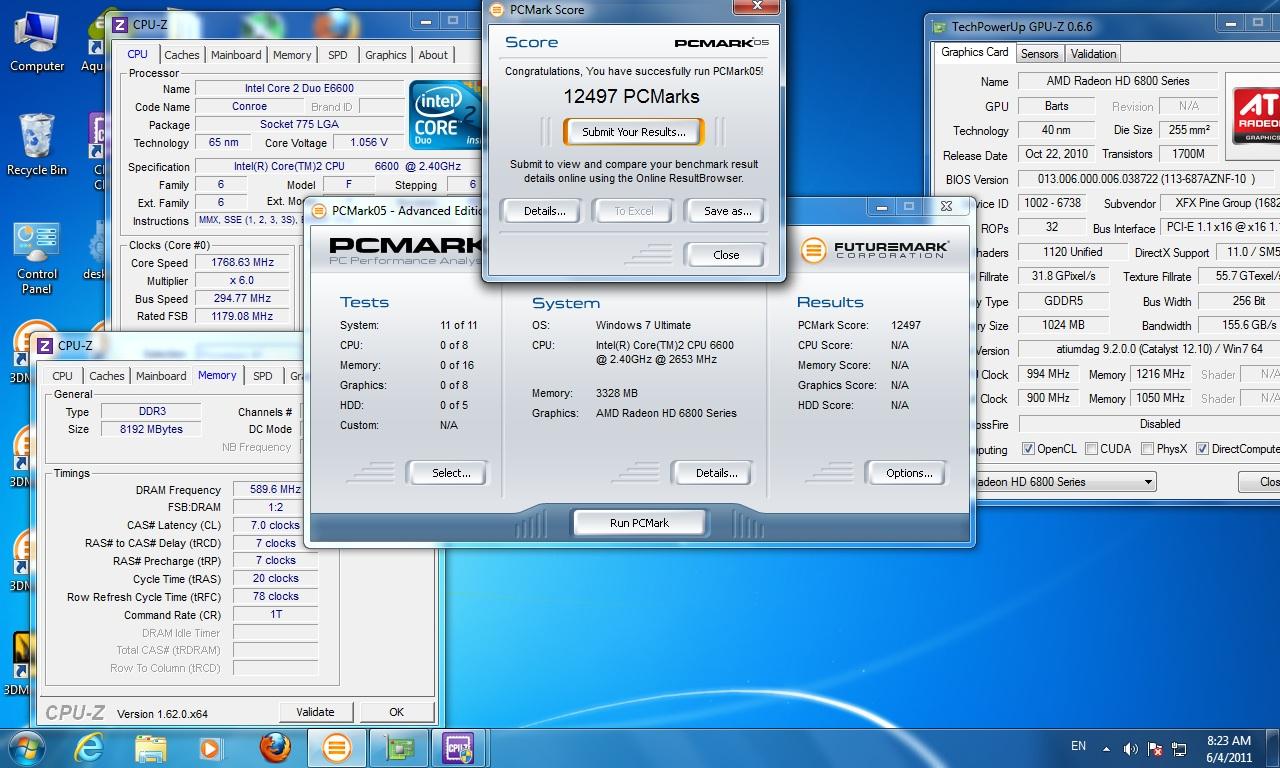Click the CAS# Latency value 7.0 clocks

pyautogui.click(x=275, y=525)
